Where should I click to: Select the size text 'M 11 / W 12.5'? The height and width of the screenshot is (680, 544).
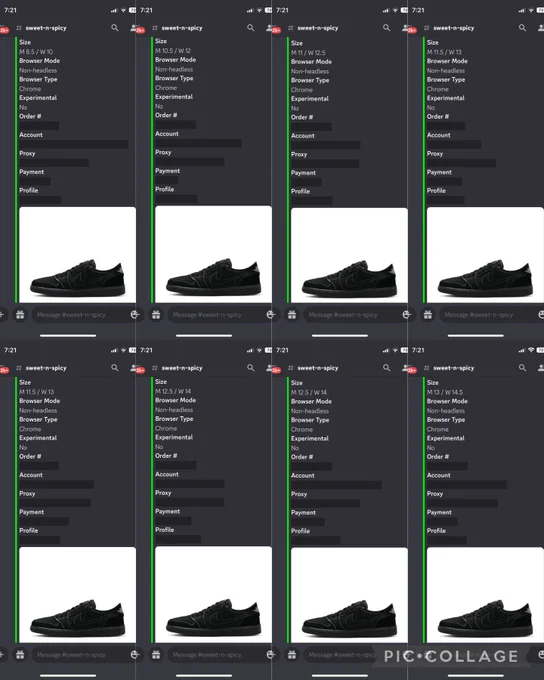[308, 52]
